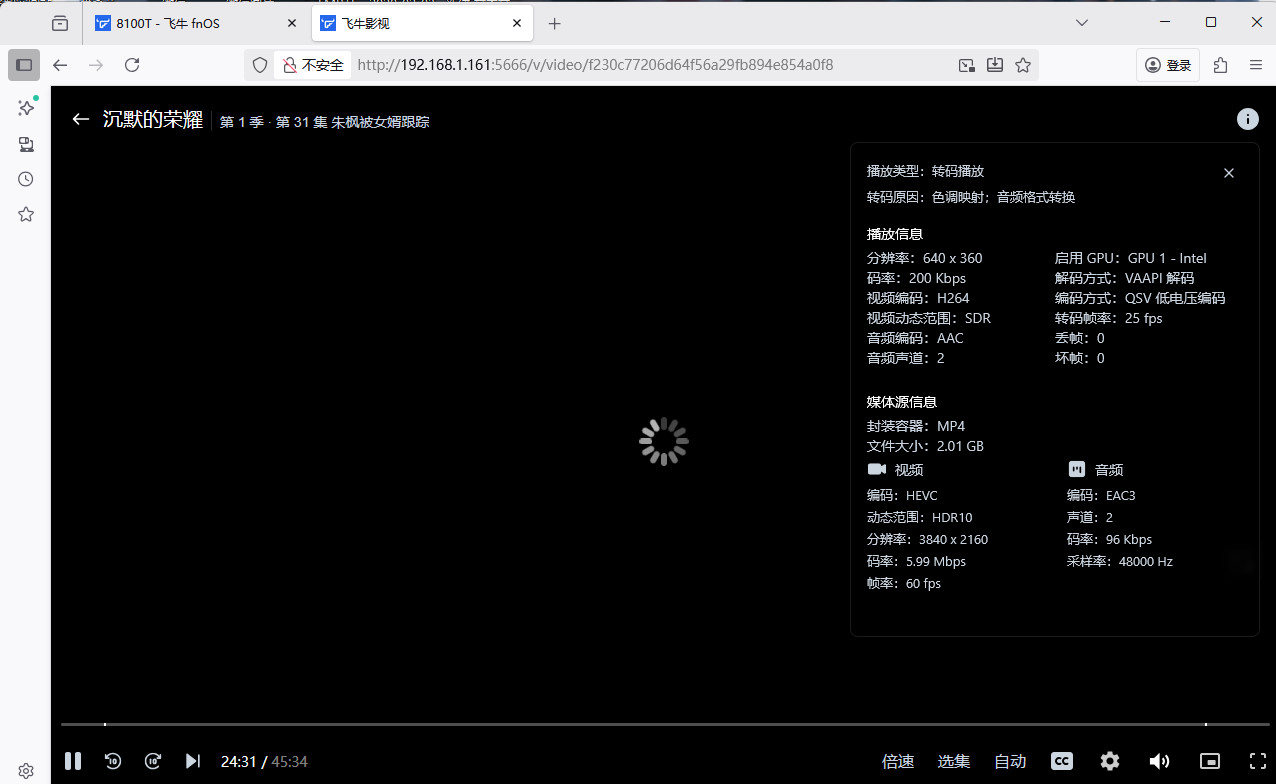Image resolution: width=1276 pixels, height=784 pixels.
Task: Expand the browser tab list chevron
Action: 1081,22
